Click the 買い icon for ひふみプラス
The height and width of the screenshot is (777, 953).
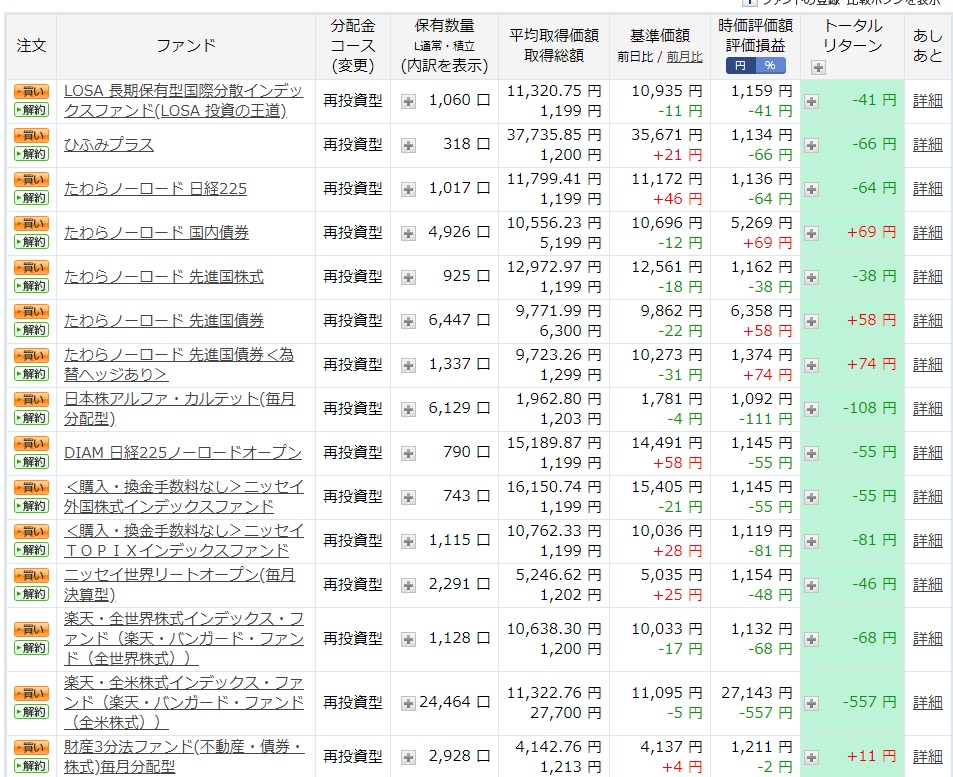click(30, 137)
